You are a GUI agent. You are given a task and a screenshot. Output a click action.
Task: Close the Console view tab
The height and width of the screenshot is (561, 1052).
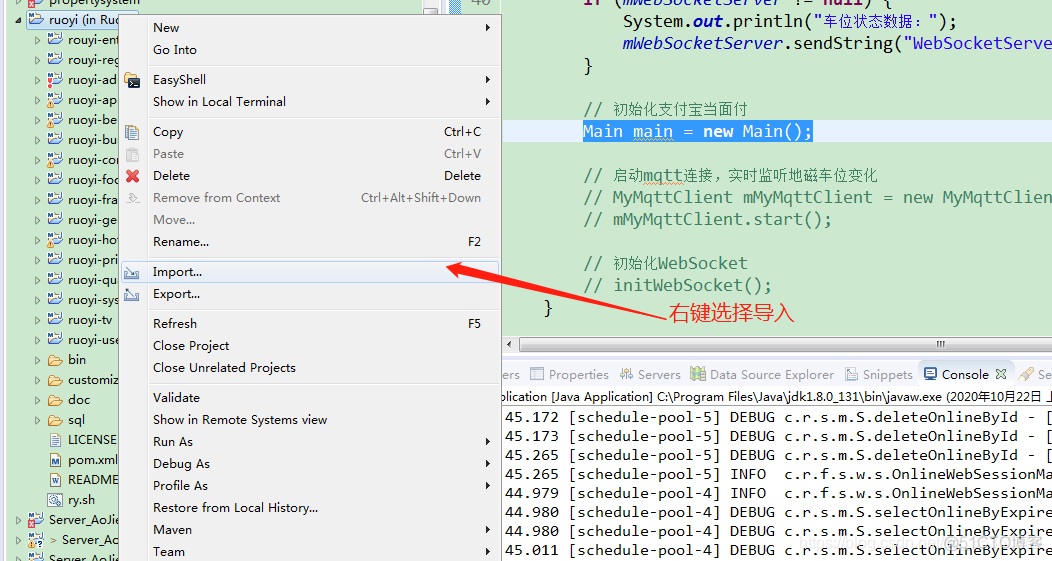pyautogui.click(x=1000, y=374)
